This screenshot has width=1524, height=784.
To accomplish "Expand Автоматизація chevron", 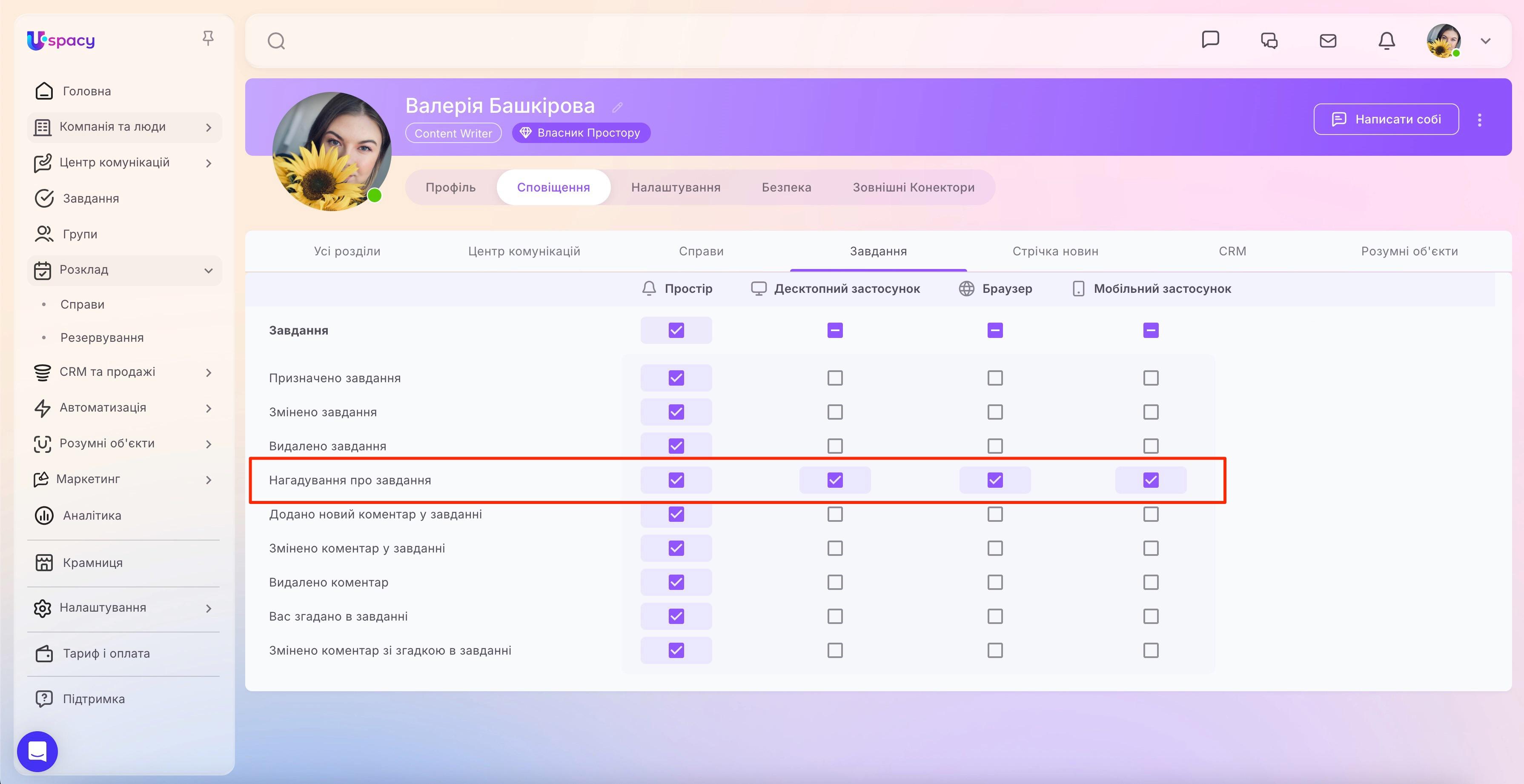I will 208,408.
